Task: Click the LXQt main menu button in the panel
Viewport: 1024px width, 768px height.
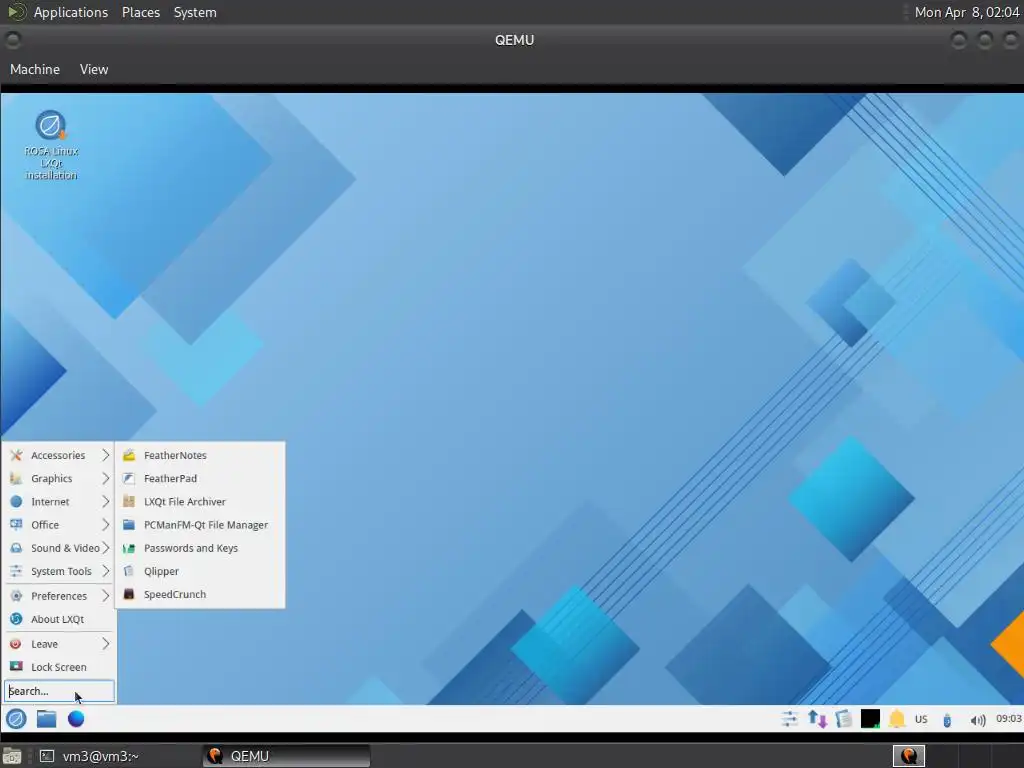Action: coord(16,719)
